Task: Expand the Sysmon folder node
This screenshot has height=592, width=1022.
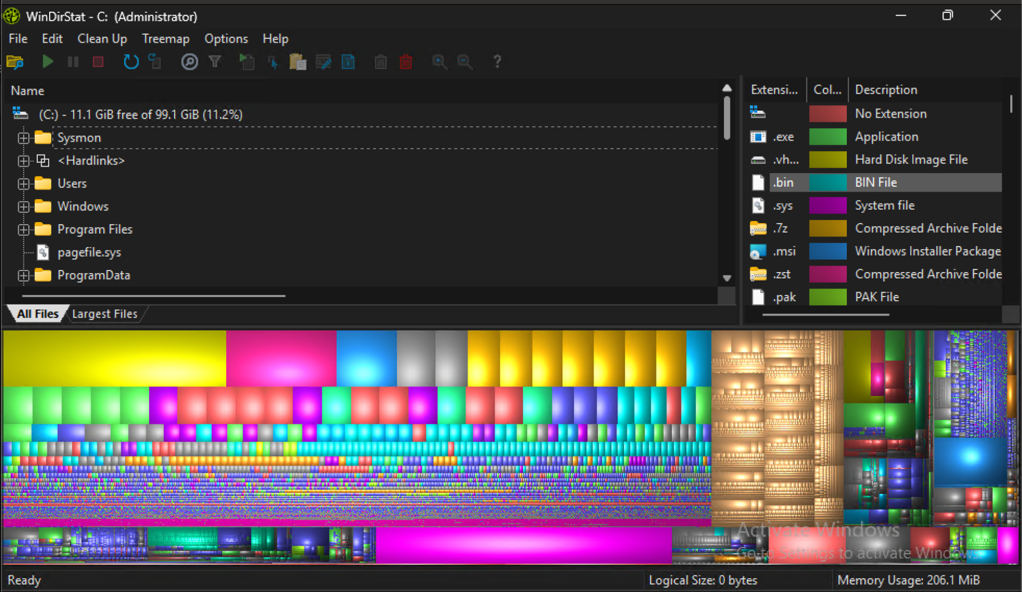Action: click(x=24, y=138)
